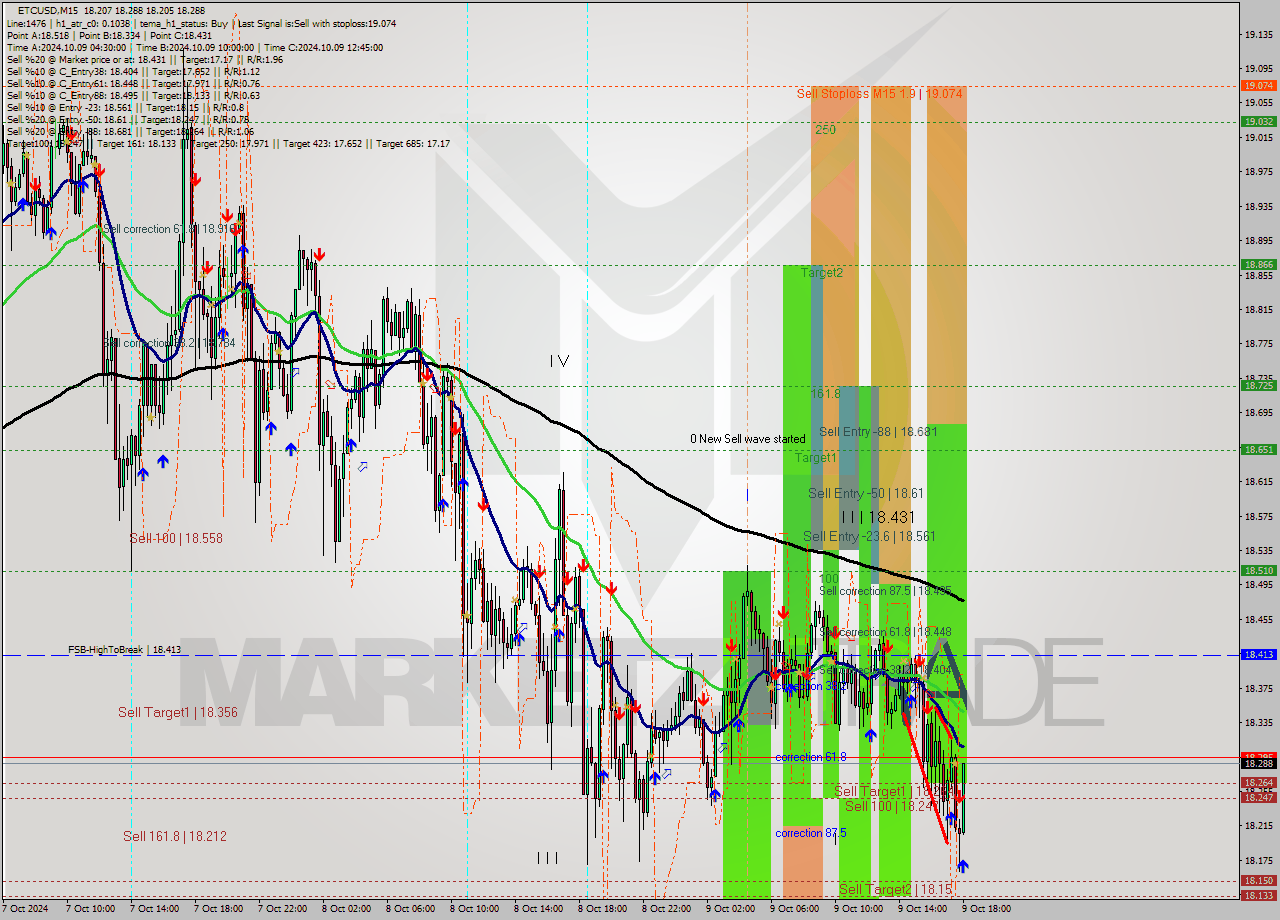The height and width of the screenshot is (920, 1280).
Task: Click the '0 New Sell wave started' text
Action: (747, 439)
